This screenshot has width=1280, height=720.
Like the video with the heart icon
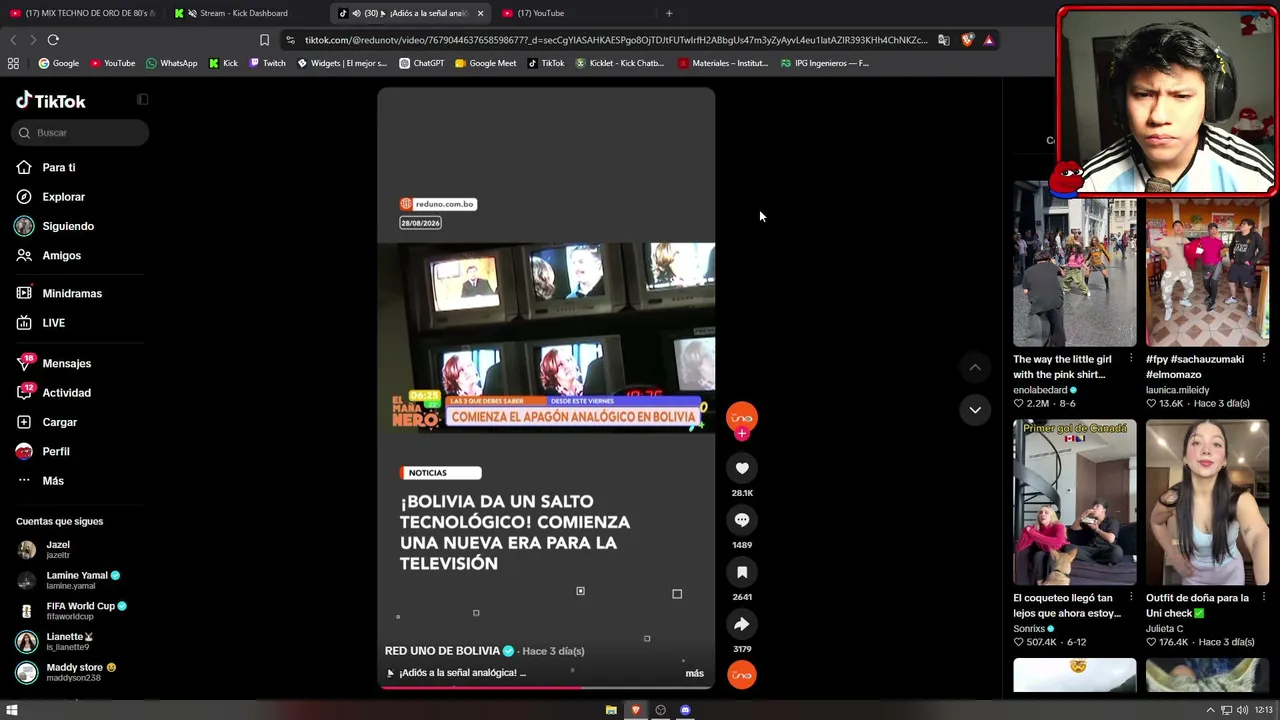[742, 468]
